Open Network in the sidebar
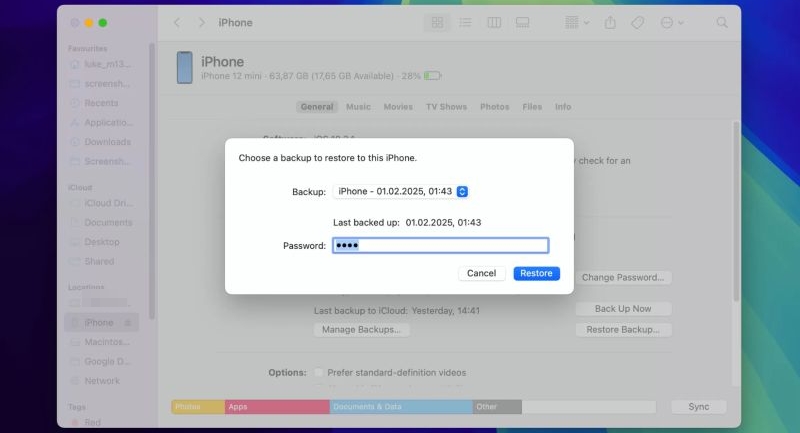800x433 pixels. pyautogui.click(x=101, y=380)
